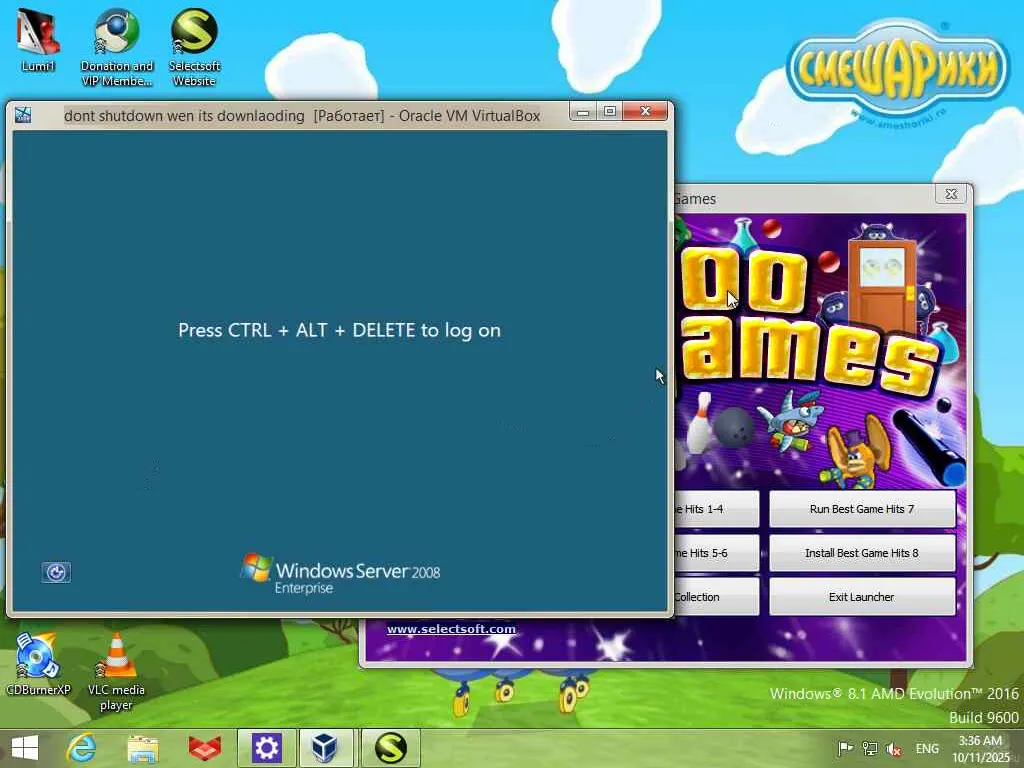Switch to the VirtualBox taskbar icon

pyautogui.click(x=325, y=748)
